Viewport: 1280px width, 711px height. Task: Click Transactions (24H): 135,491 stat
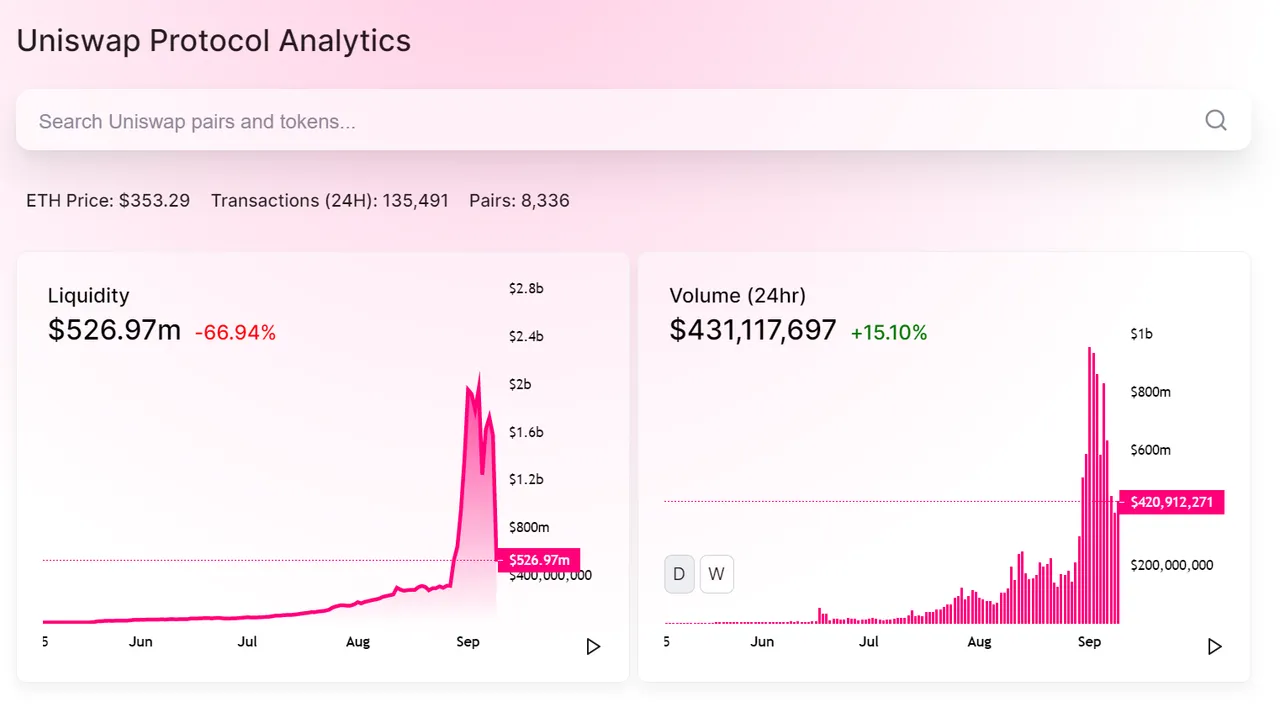coord(330,200)
